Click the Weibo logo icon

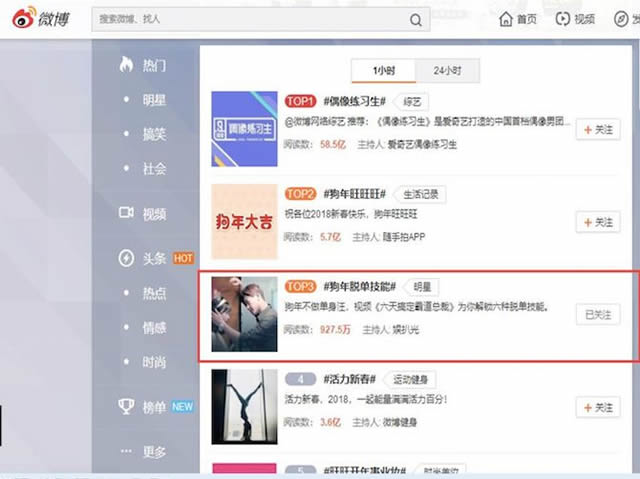click(x=22, y=18)
